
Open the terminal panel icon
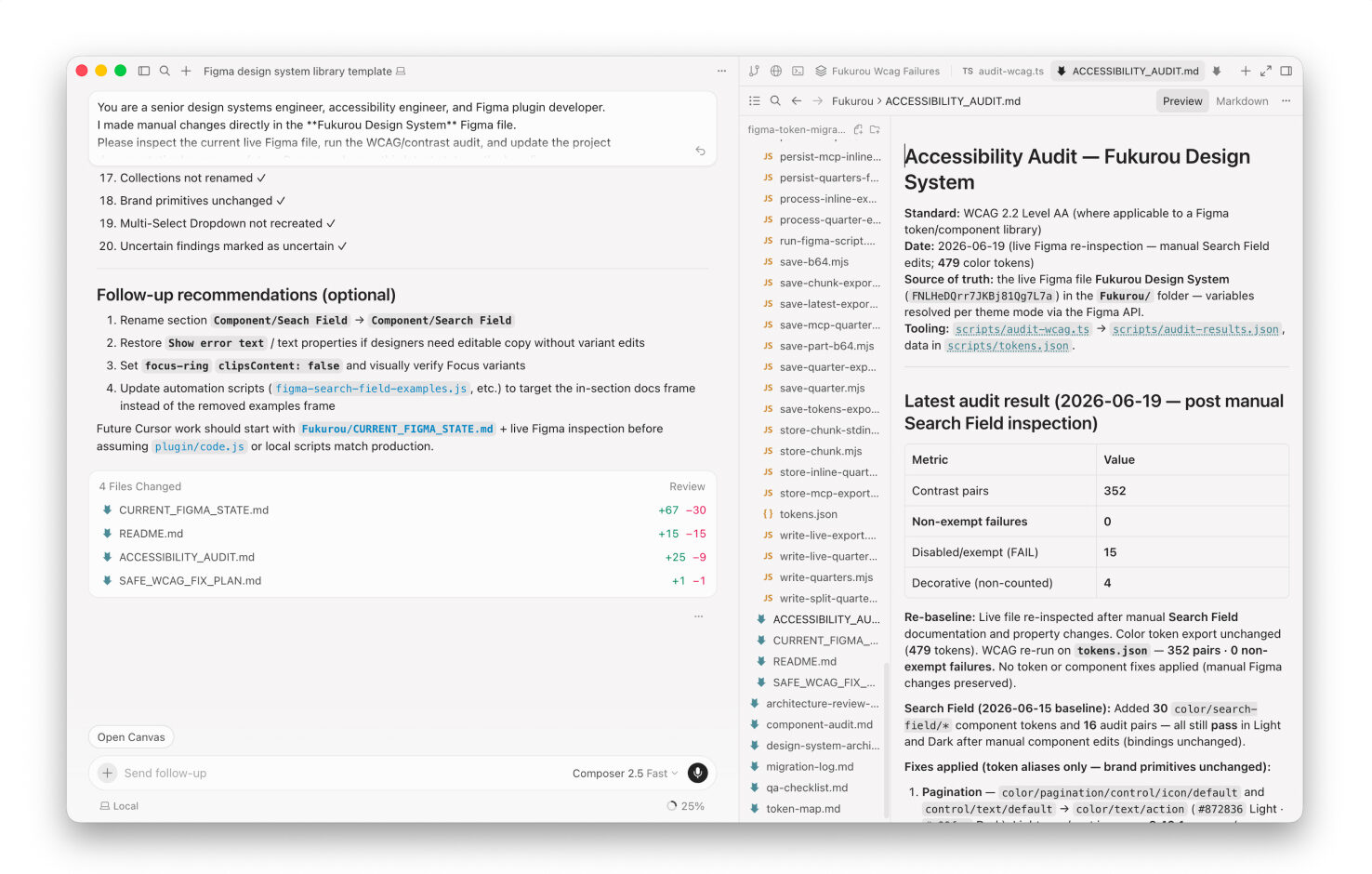(798, 71)
